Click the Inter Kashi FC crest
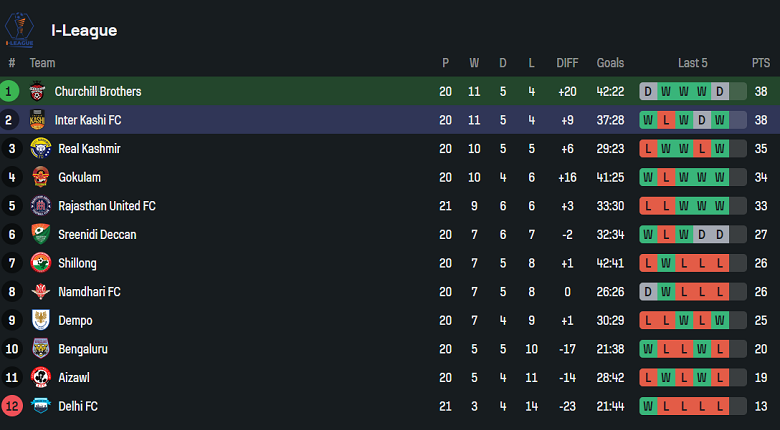This screenshot has height=430, width=780. pyautogui.click(x=40, y=120)
